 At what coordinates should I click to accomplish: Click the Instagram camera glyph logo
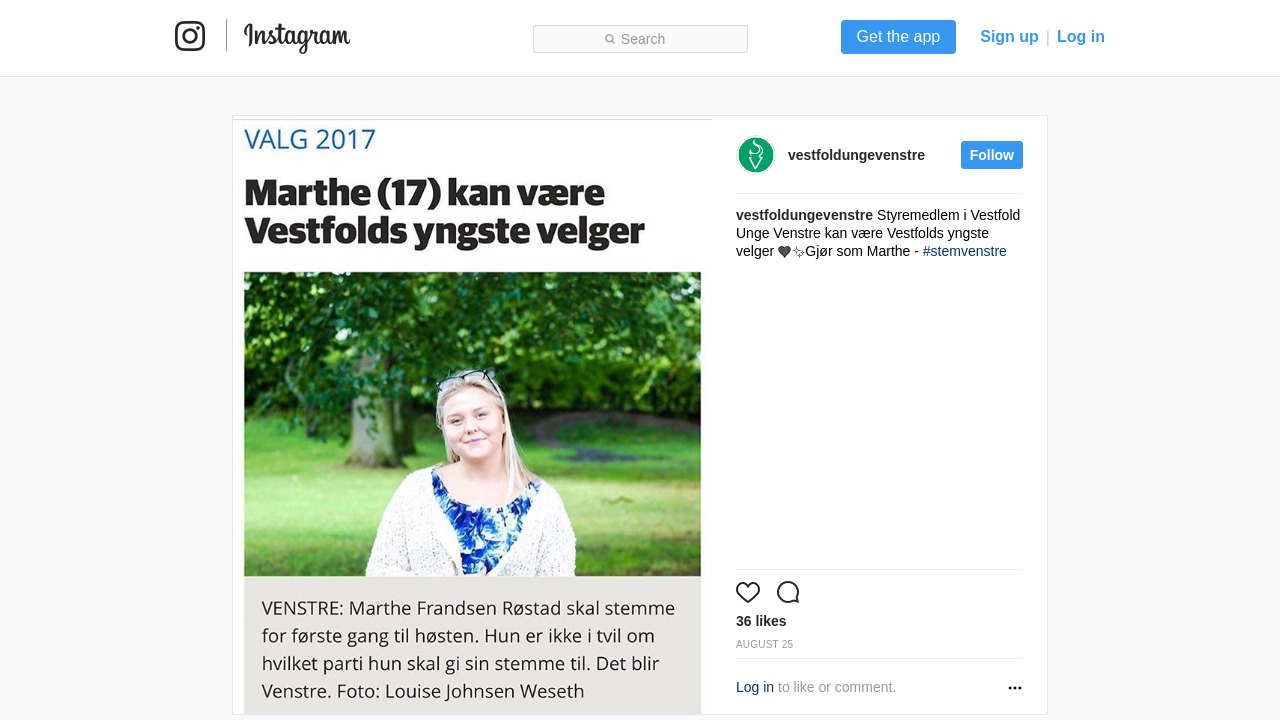click(190, 36)
